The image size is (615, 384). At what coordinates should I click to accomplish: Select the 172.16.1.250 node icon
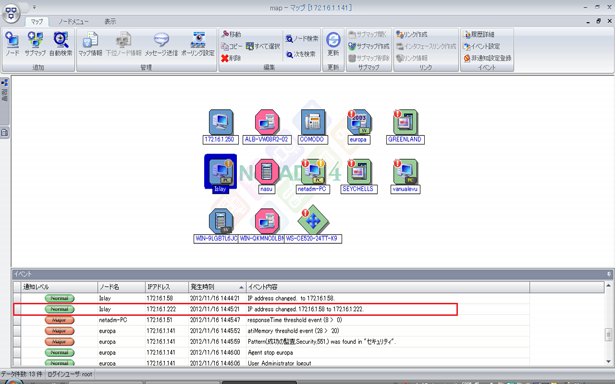tap(221, 122)
